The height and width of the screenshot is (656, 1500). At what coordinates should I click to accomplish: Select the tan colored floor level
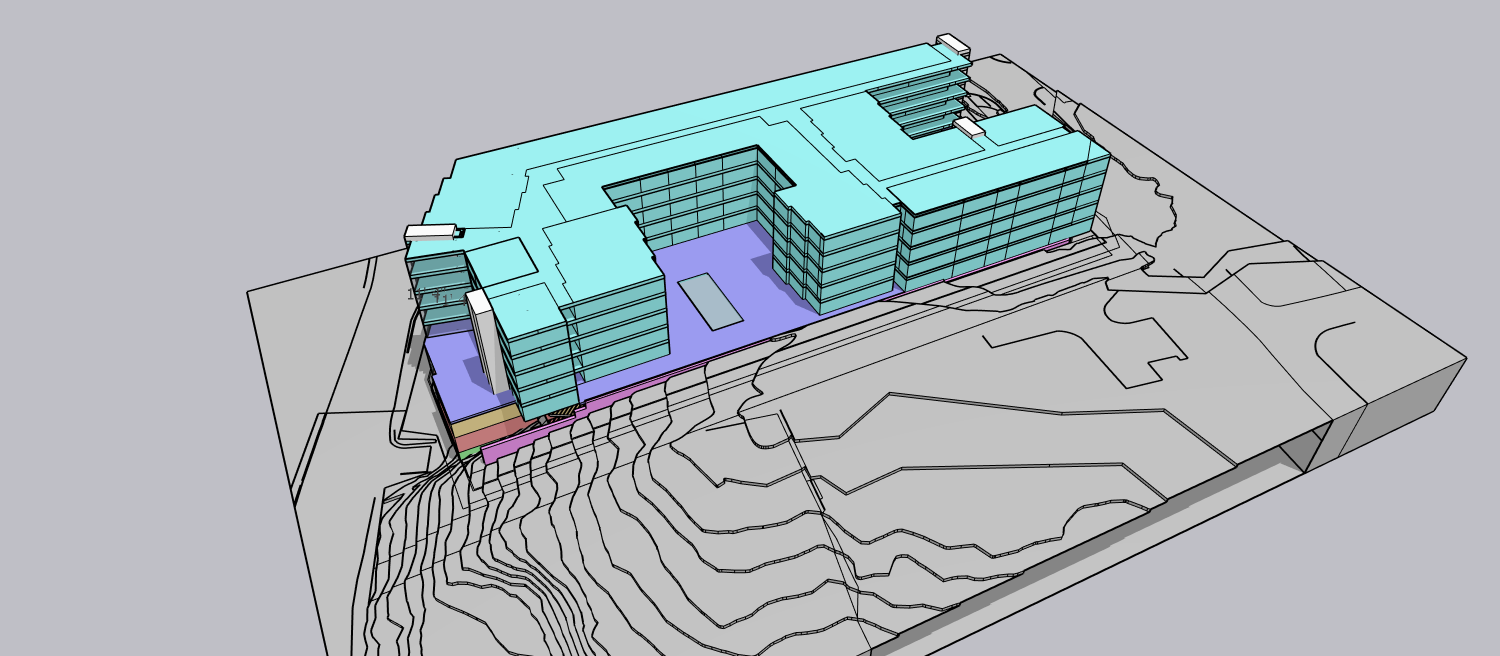(x=487, y=422)
